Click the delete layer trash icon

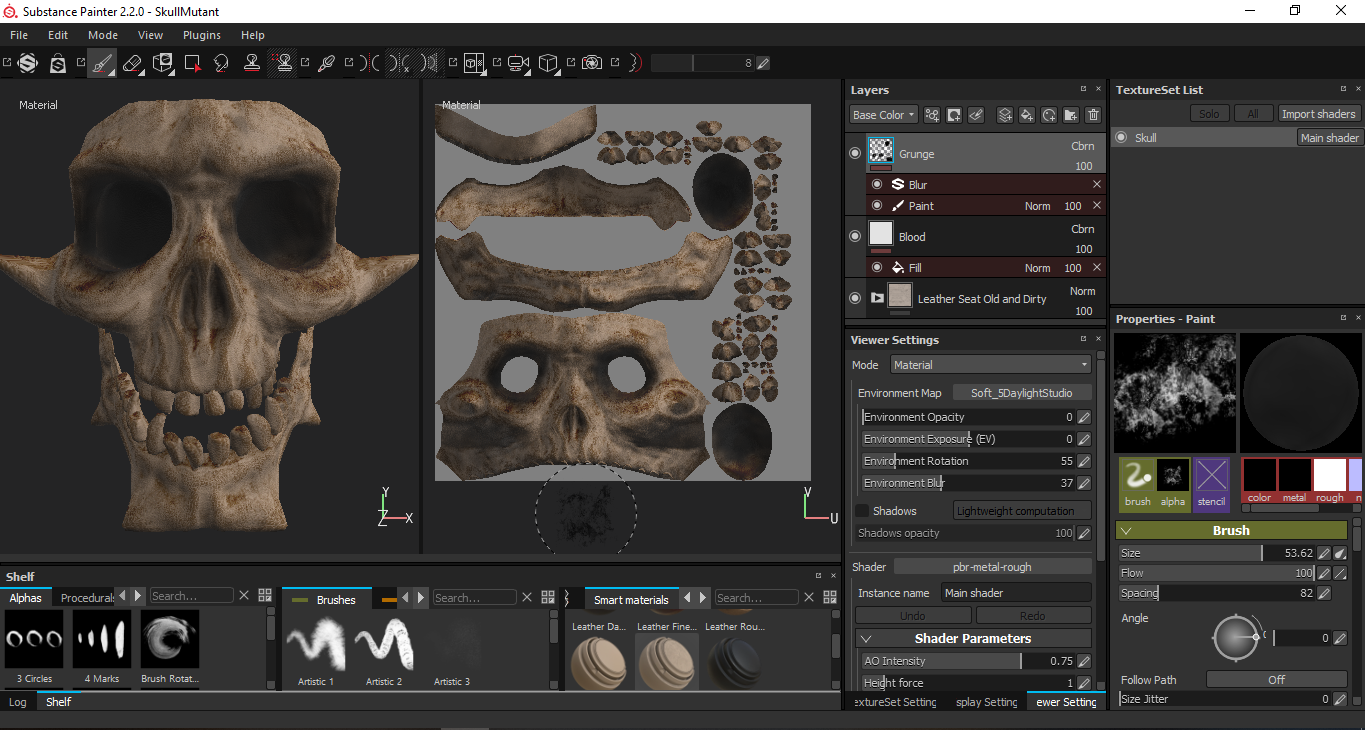tap(1093, 115)
